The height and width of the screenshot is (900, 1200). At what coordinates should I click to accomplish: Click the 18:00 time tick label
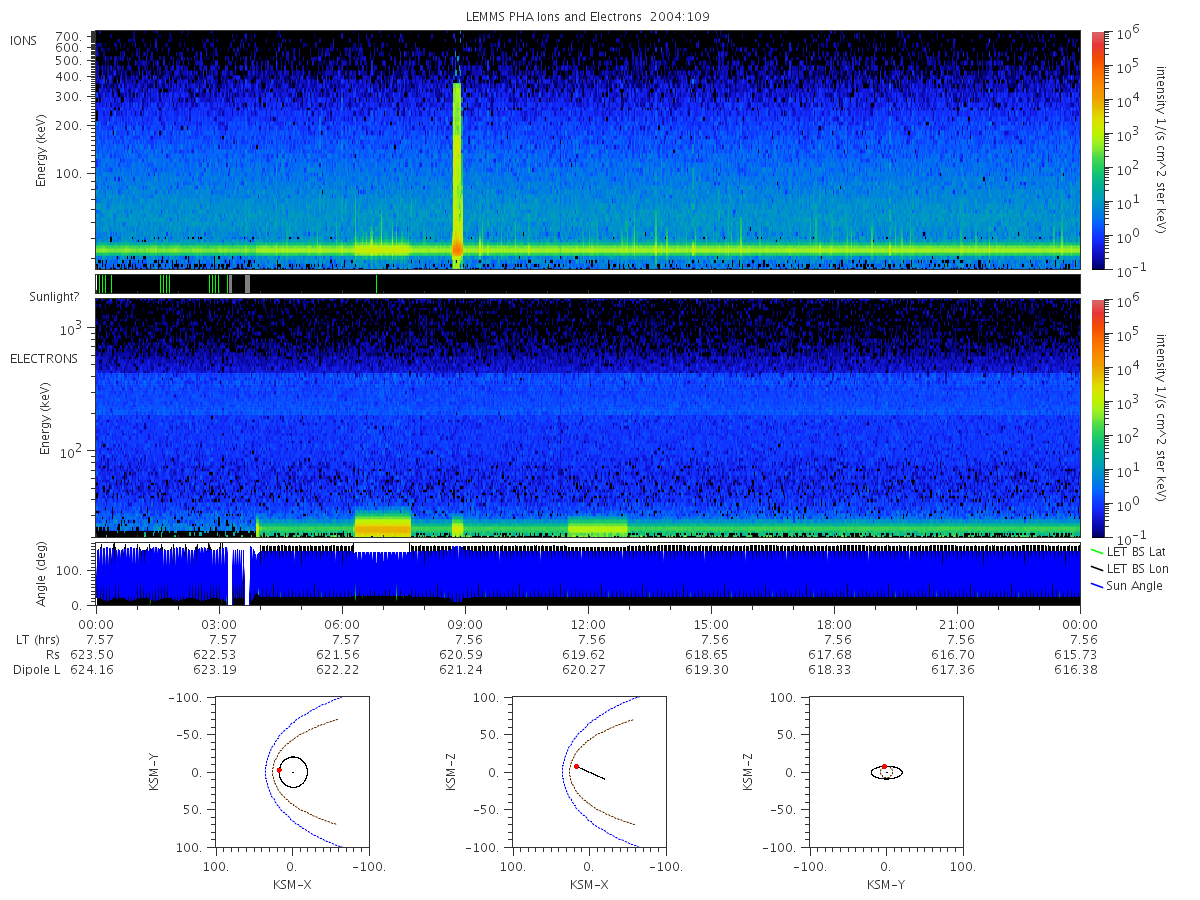coord(834,623)
